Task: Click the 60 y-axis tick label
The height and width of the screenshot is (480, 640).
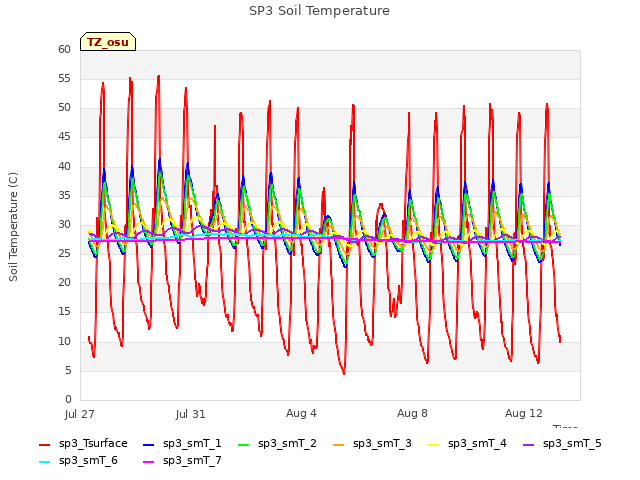Action: tap(64, 49)
